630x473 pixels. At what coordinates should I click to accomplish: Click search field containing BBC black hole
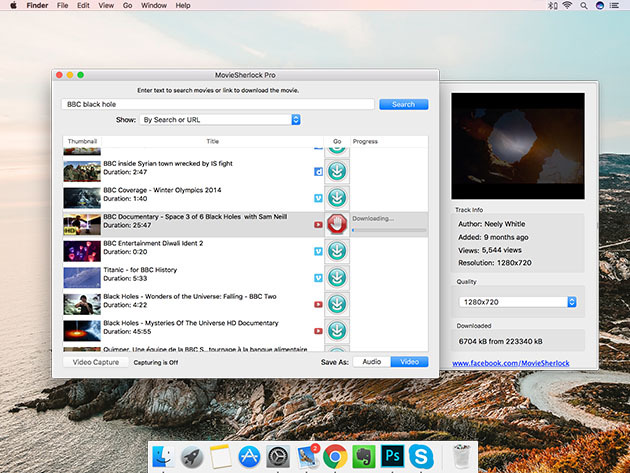(218, 104)
